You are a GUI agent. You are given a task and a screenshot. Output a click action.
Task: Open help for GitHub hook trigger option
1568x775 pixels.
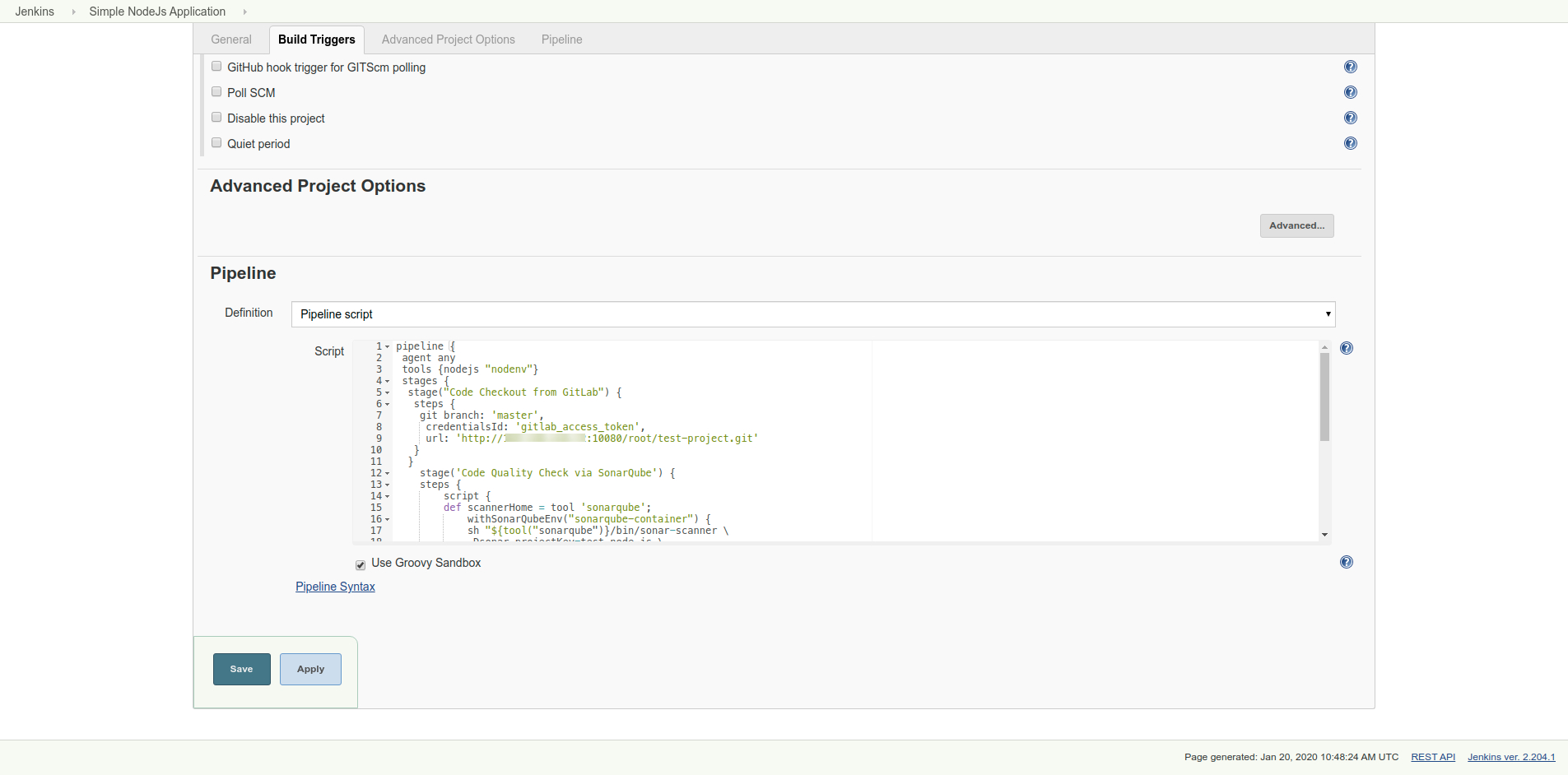(x=1350, y=67)
